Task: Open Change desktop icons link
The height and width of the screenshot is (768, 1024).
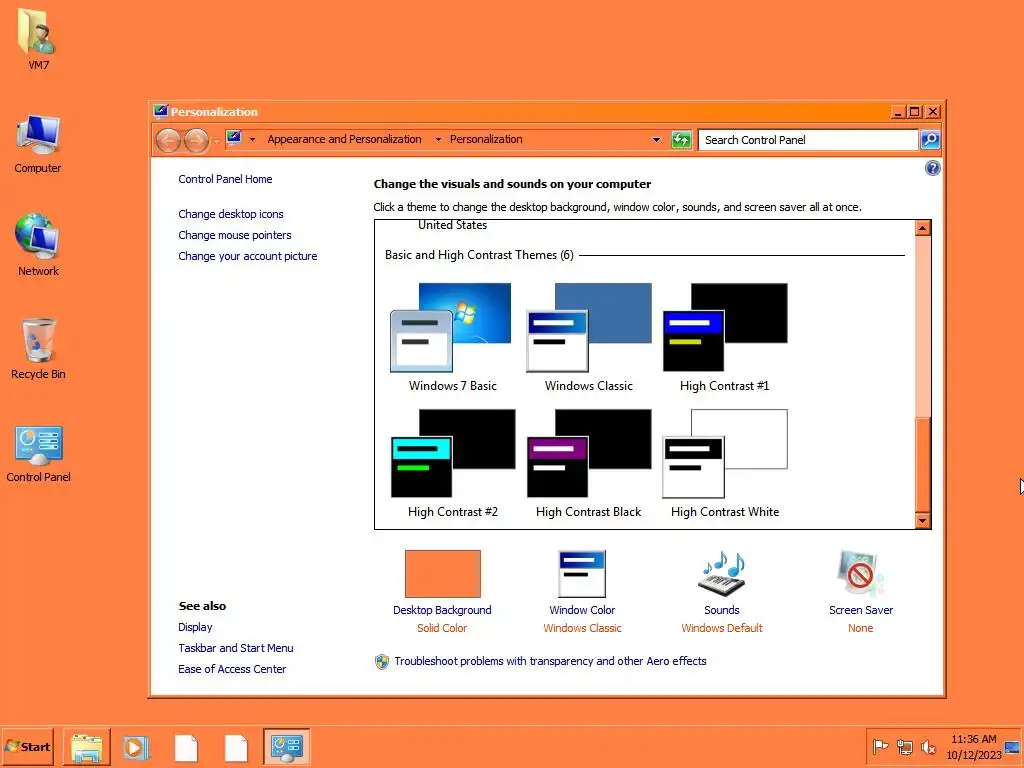Action: 231,214
